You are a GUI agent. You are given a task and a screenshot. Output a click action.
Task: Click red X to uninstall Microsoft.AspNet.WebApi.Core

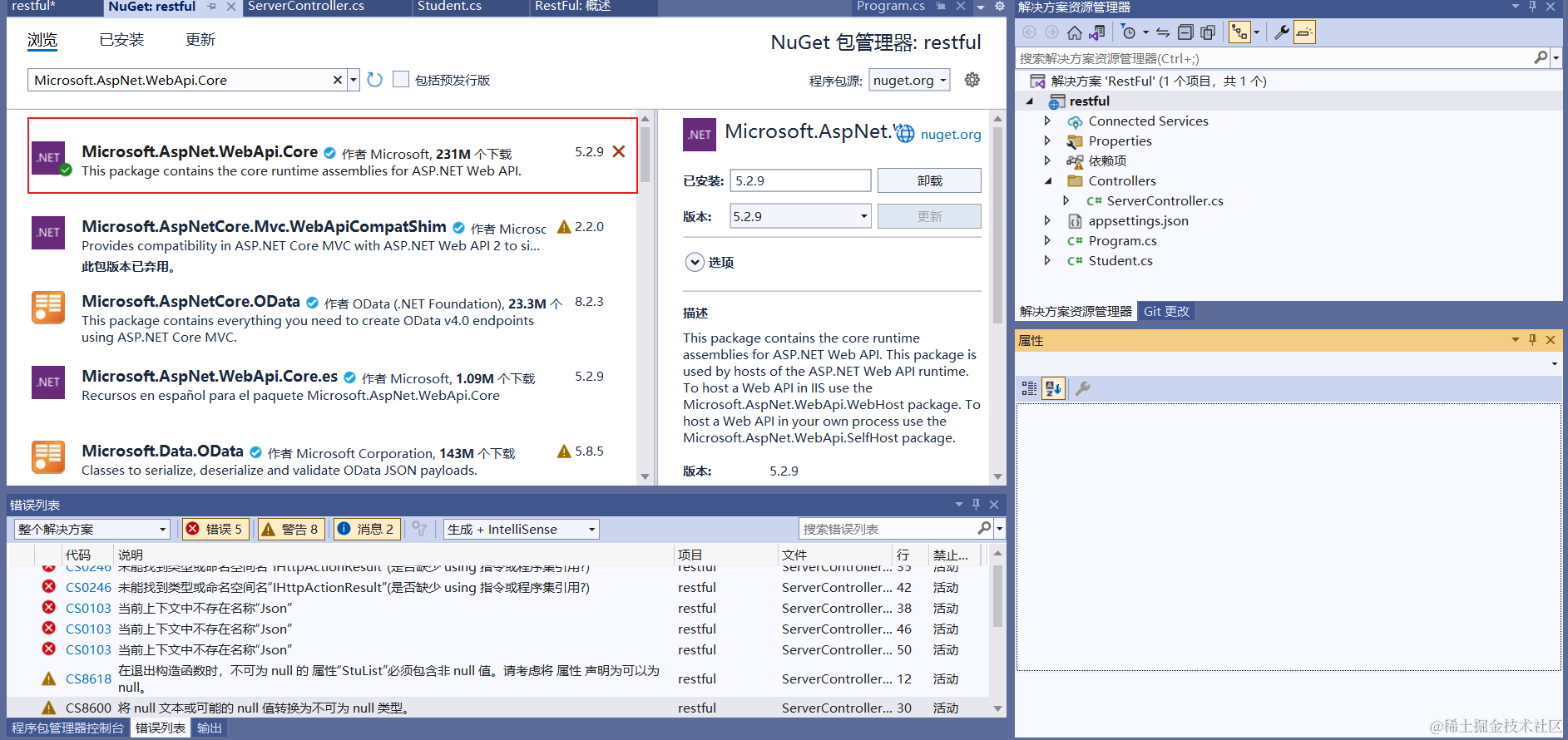619,151
